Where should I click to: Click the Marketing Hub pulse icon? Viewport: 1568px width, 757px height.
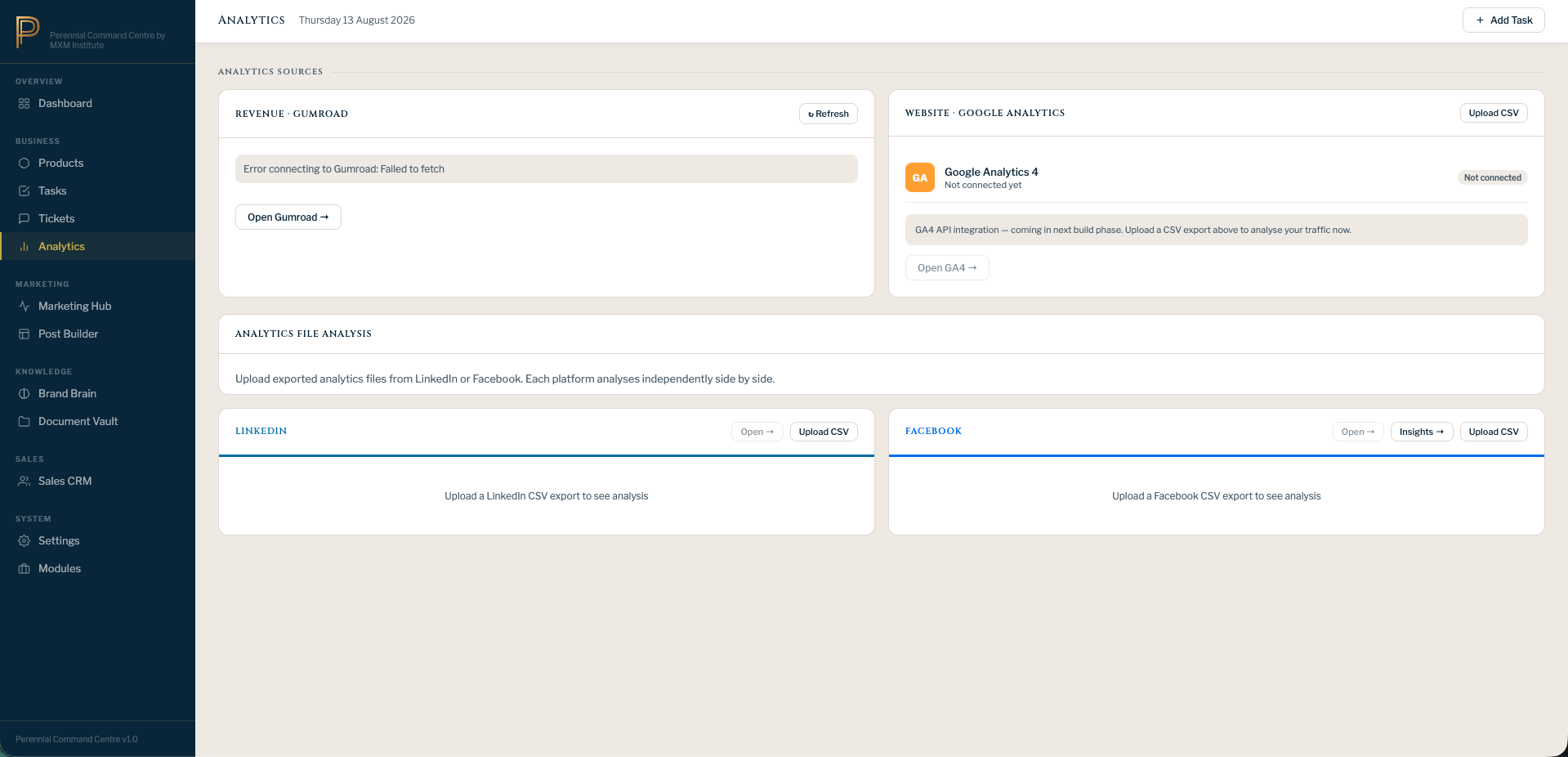pos(25,307)
